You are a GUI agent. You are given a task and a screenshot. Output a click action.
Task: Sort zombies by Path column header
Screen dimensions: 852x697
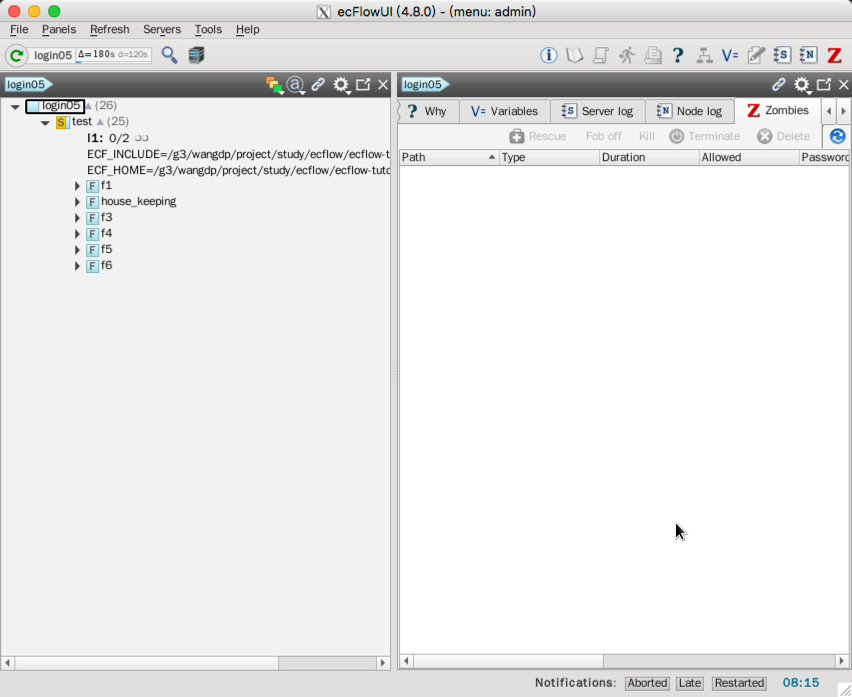(x=449, y=158)
